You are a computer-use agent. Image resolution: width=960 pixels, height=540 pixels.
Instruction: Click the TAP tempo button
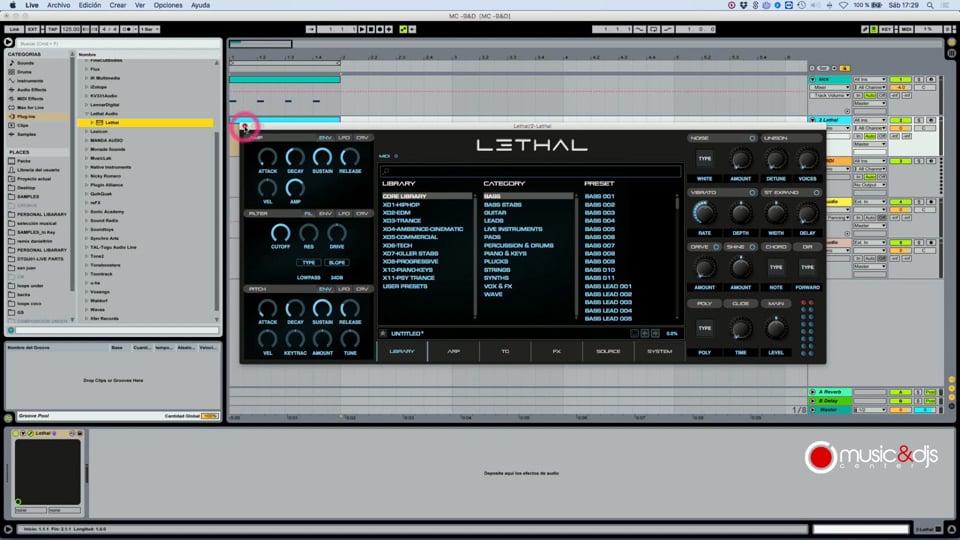pos(53,29)
